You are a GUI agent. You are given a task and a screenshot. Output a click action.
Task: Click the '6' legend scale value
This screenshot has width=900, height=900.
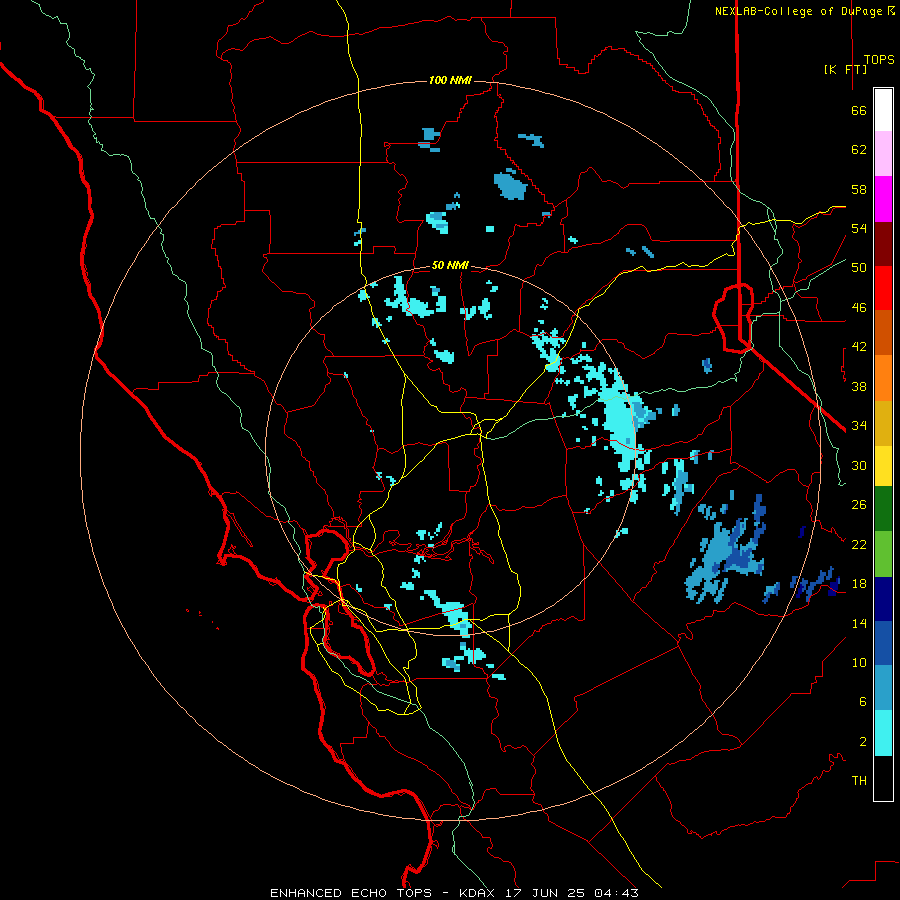point(862,702)
